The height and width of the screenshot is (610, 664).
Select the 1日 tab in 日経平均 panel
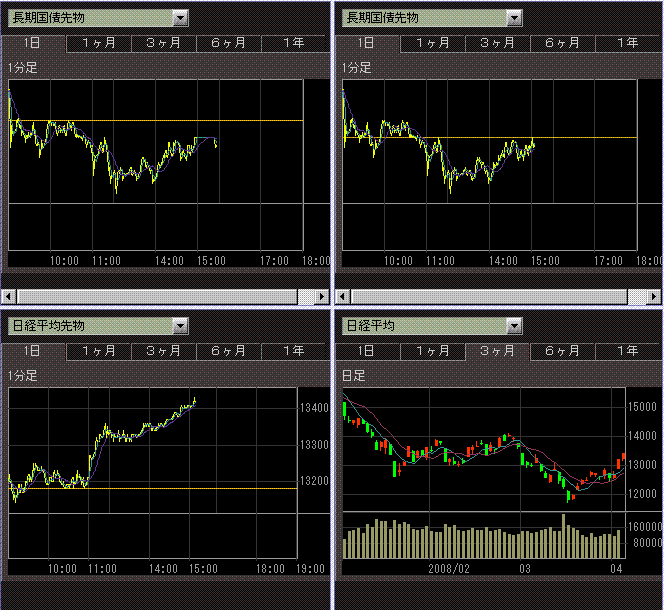coord(366,351)
